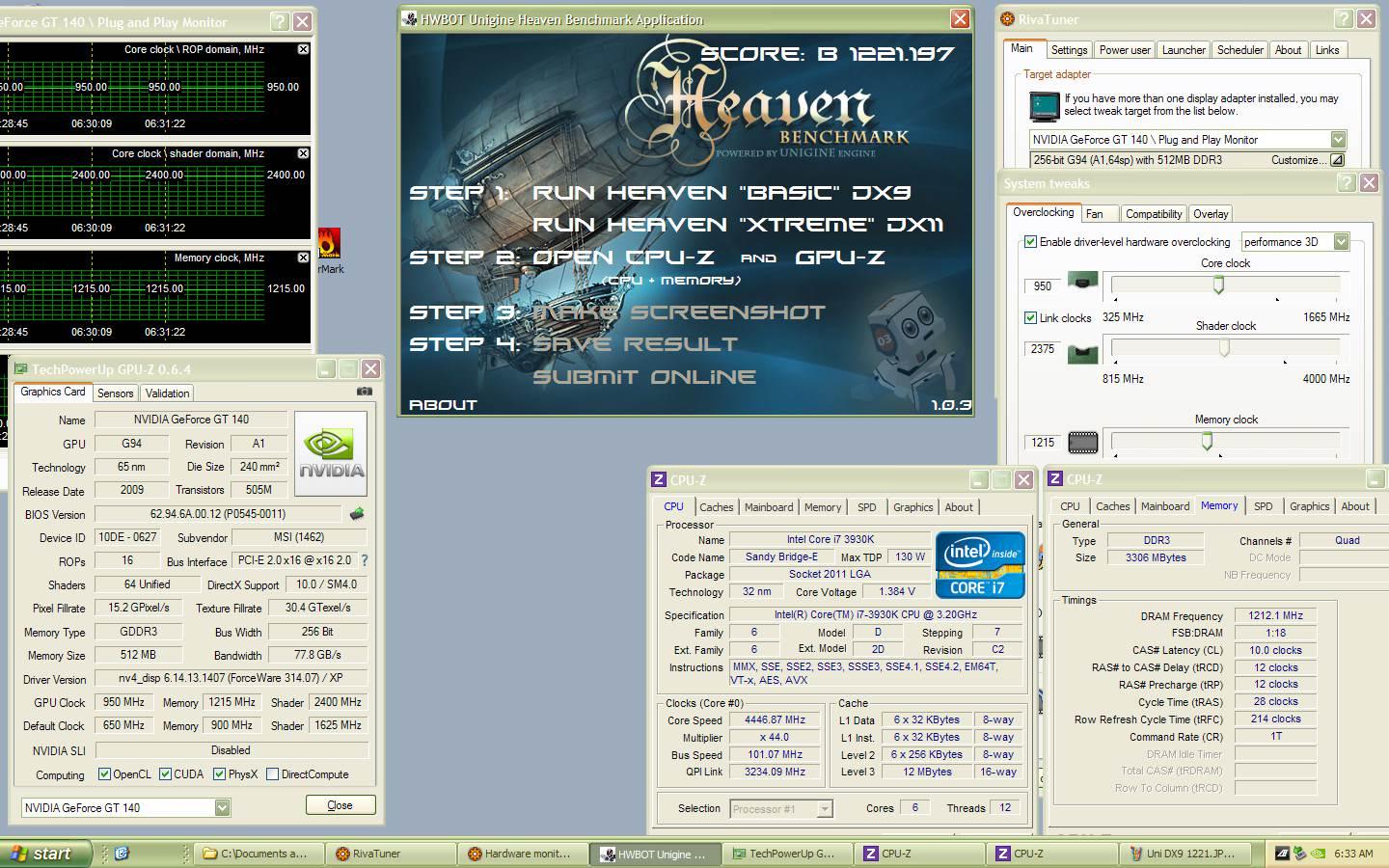Close the shader domain graph panel
Viewport: 1389px width, 868px height.
point(303,153)
